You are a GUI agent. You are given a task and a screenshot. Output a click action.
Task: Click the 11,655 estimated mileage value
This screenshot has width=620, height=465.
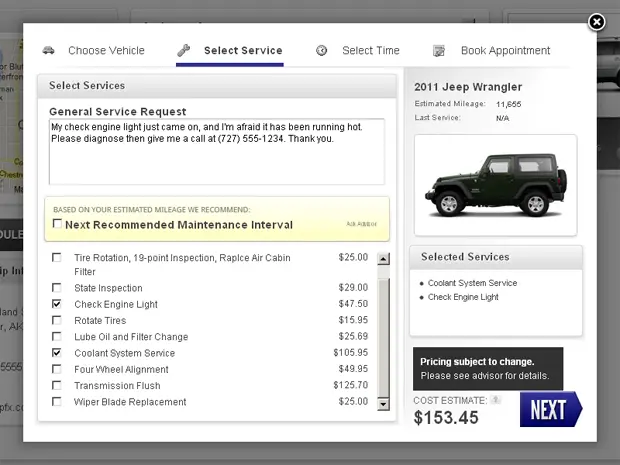[508, 104]
